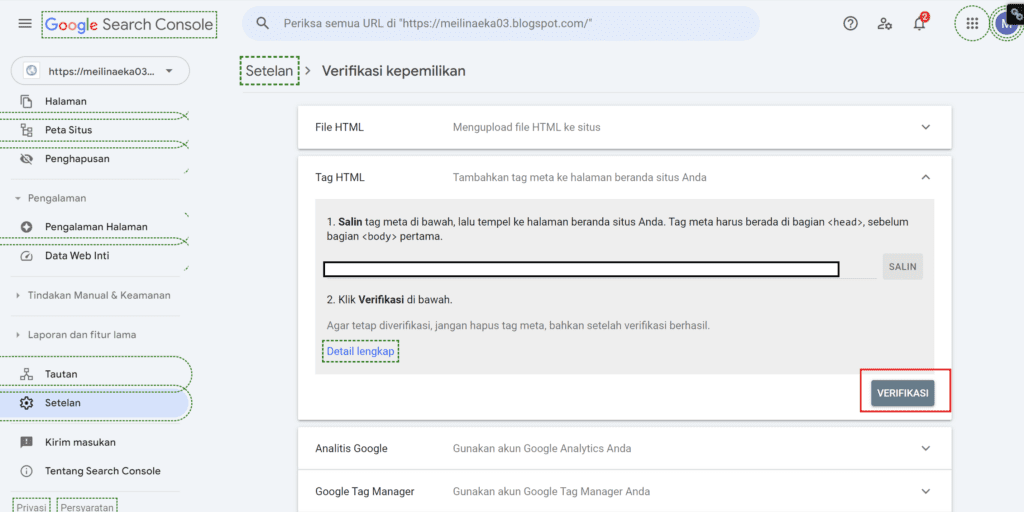Click 'Gunakan akun Google Analytics Anda' text
Image resolution: width=1024 pixels, height=512 pixels.
(x=541, y=449)
